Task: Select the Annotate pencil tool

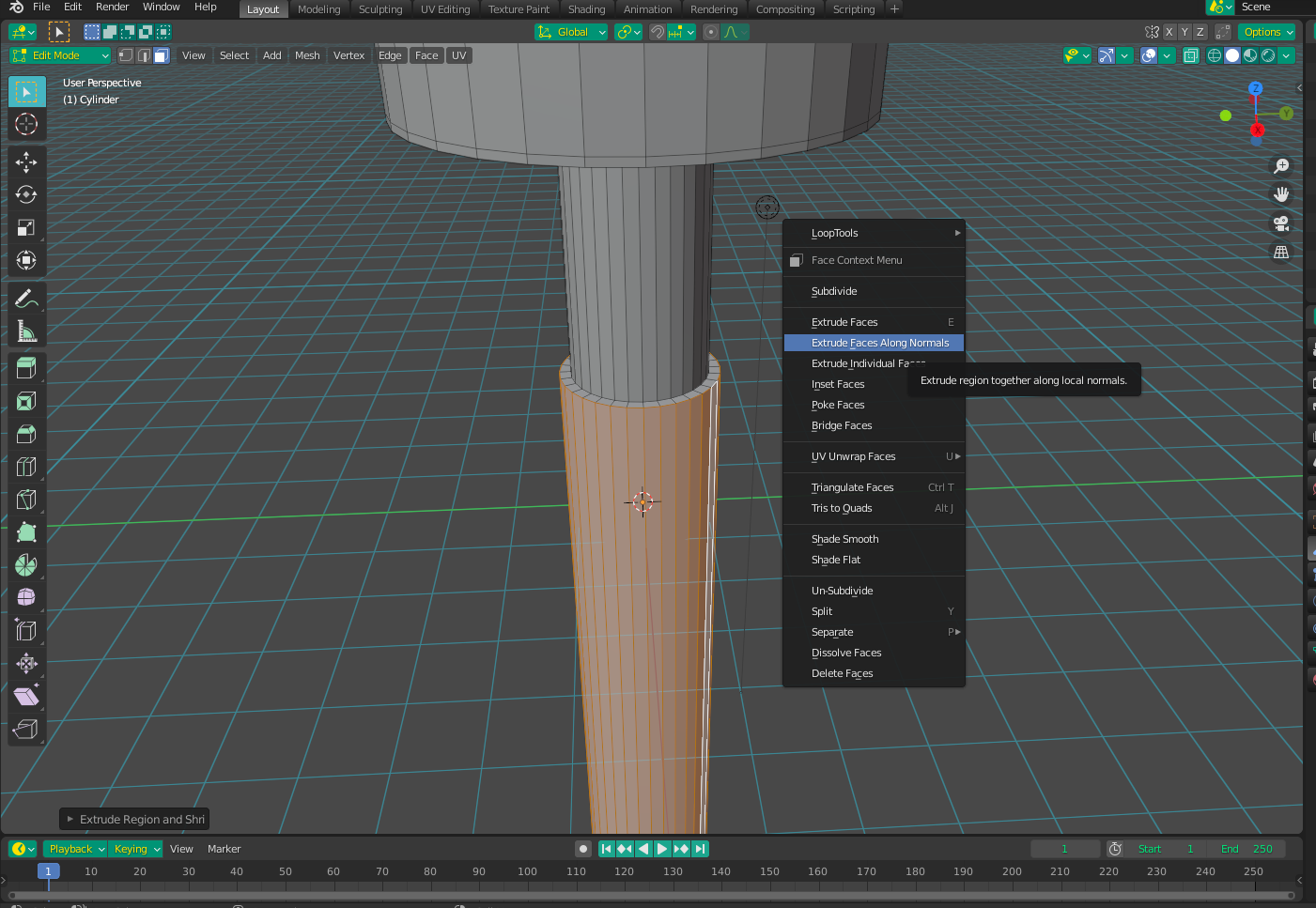Action: (26, 299)
